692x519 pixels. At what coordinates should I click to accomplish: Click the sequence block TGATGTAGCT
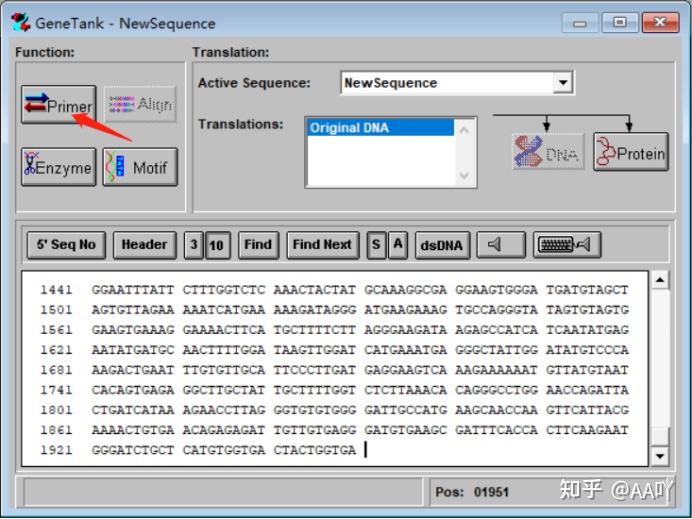point(587,290)
